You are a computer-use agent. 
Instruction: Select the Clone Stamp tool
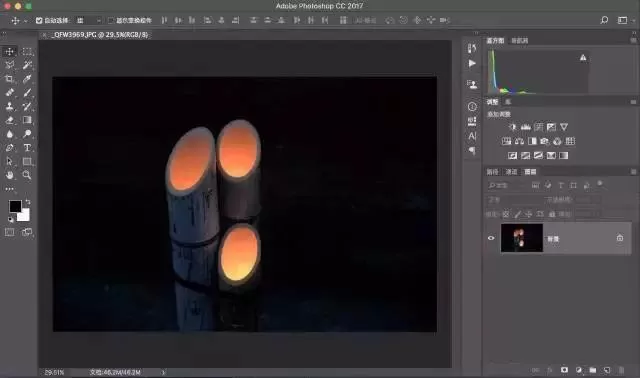(x=9, y=107)
